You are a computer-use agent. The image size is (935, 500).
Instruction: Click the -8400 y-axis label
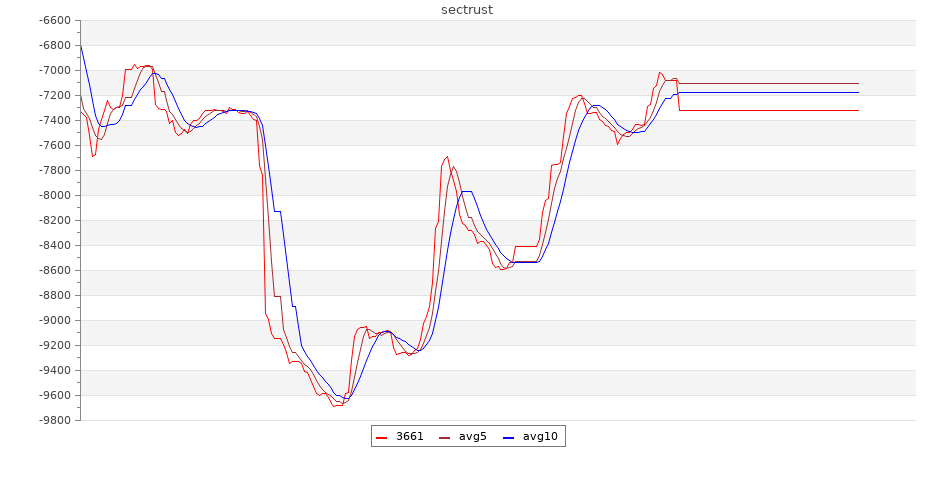tap(52, 245)
